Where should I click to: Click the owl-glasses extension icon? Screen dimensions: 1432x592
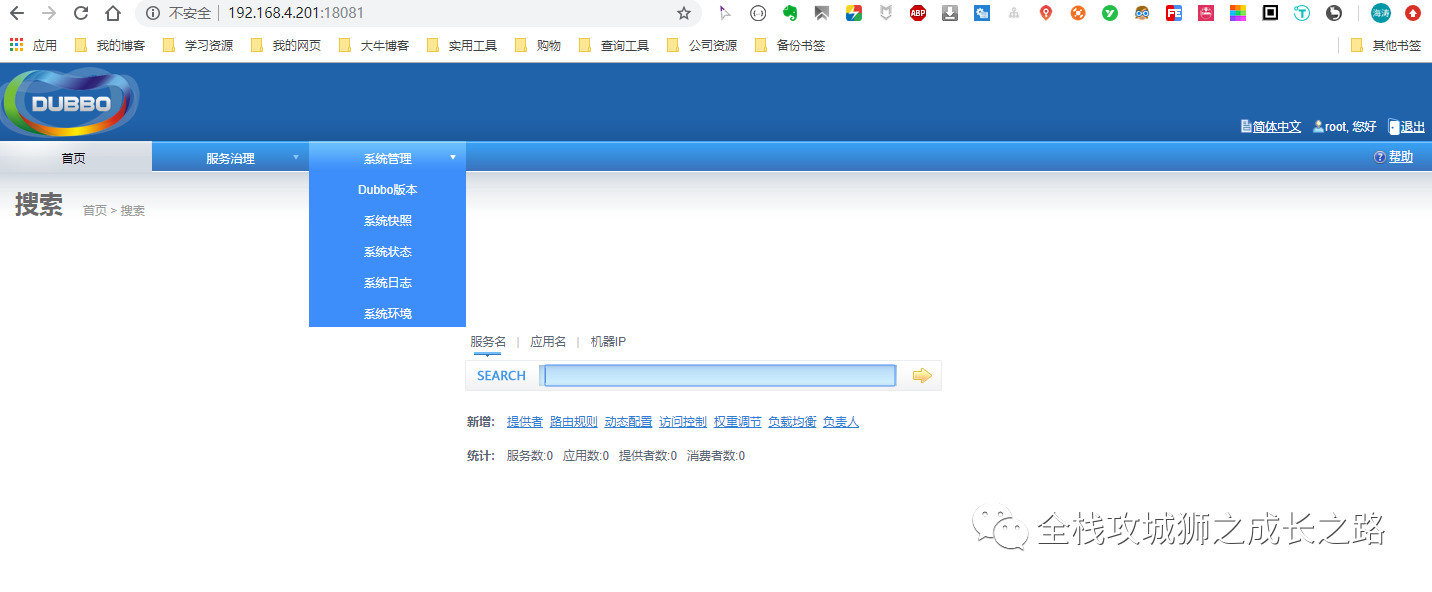[1142, 13]
